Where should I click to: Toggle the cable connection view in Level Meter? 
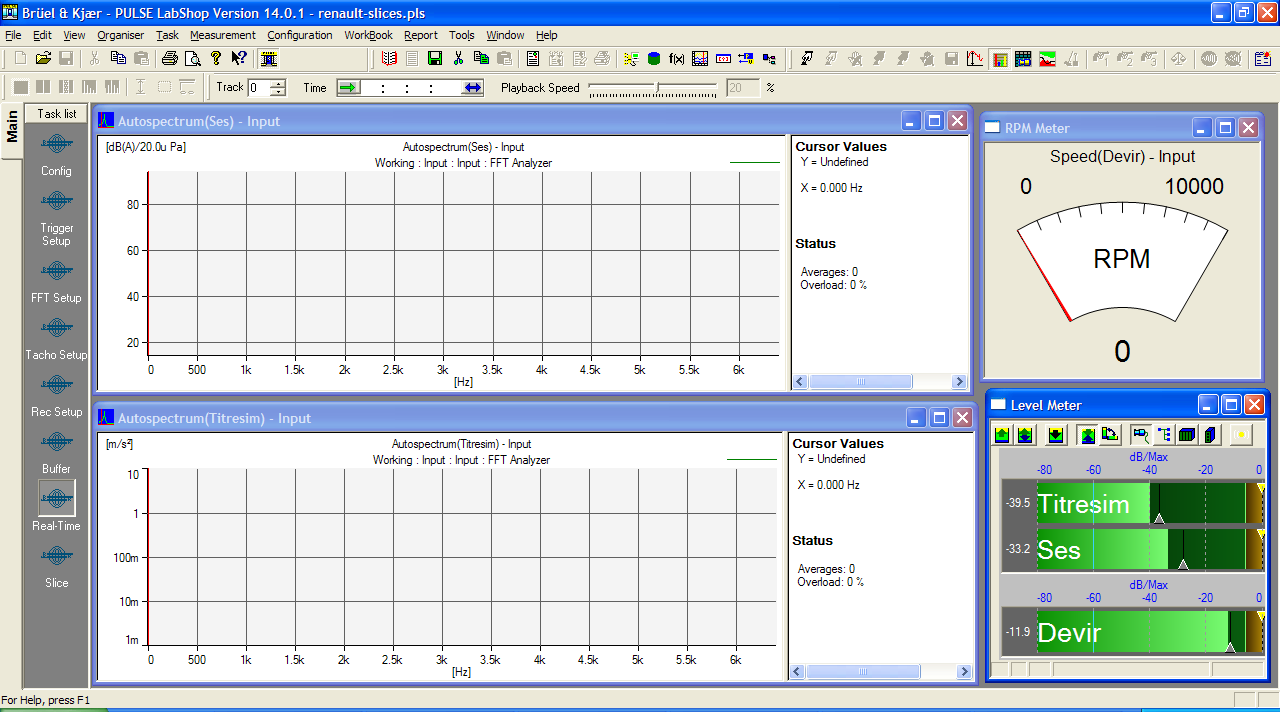[x=1140, y=435]
